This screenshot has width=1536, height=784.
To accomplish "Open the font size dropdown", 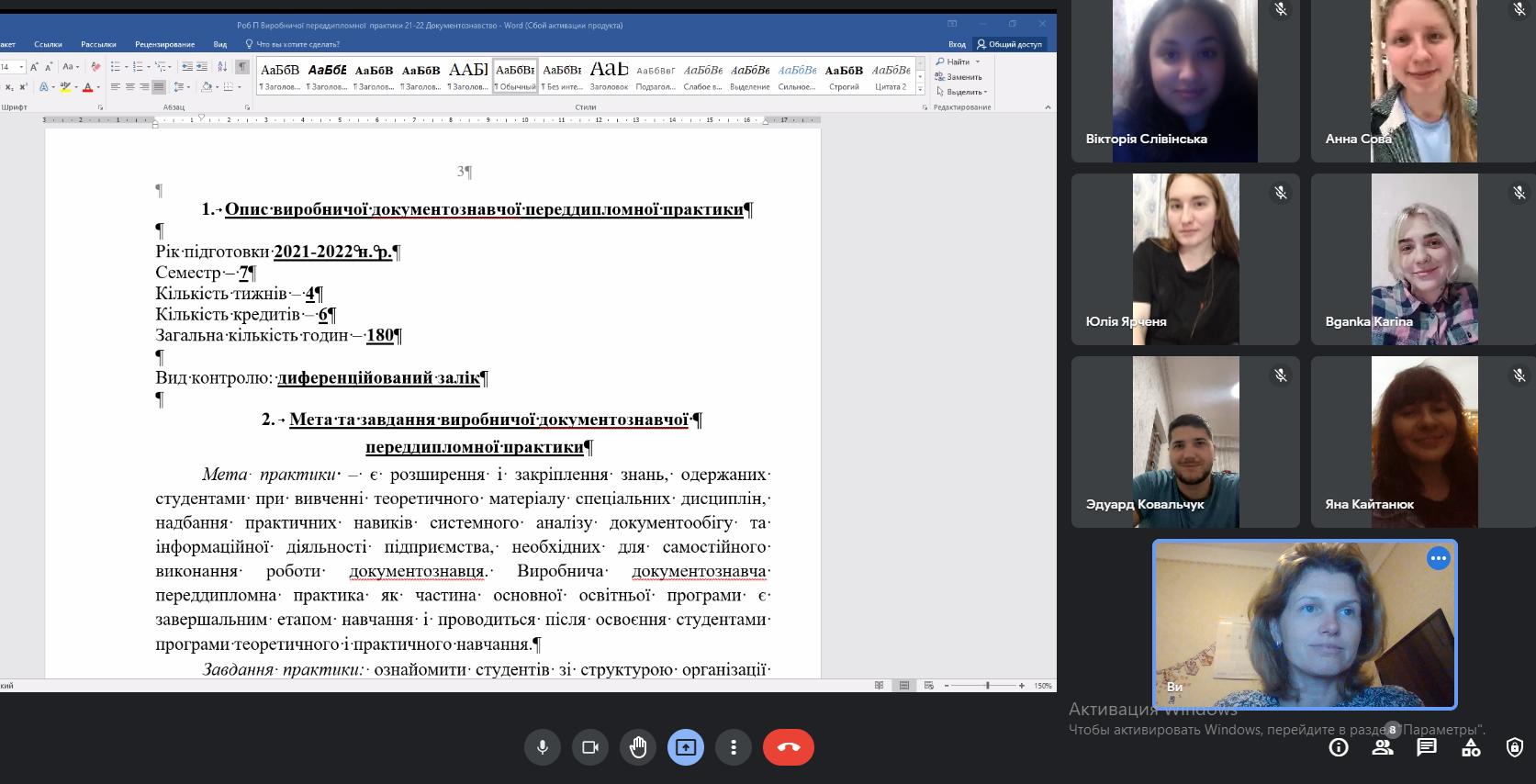I will click(22, 67).
